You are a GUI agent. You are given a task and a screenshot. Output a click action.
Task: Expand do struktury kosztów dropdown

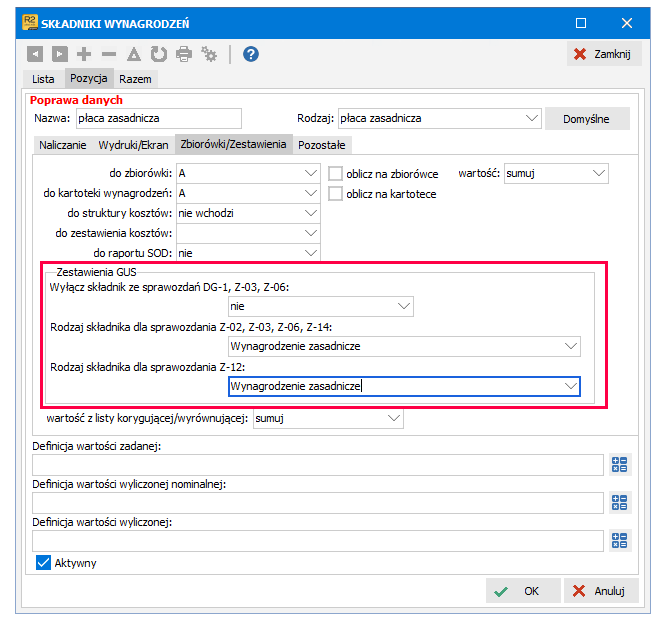311,213
